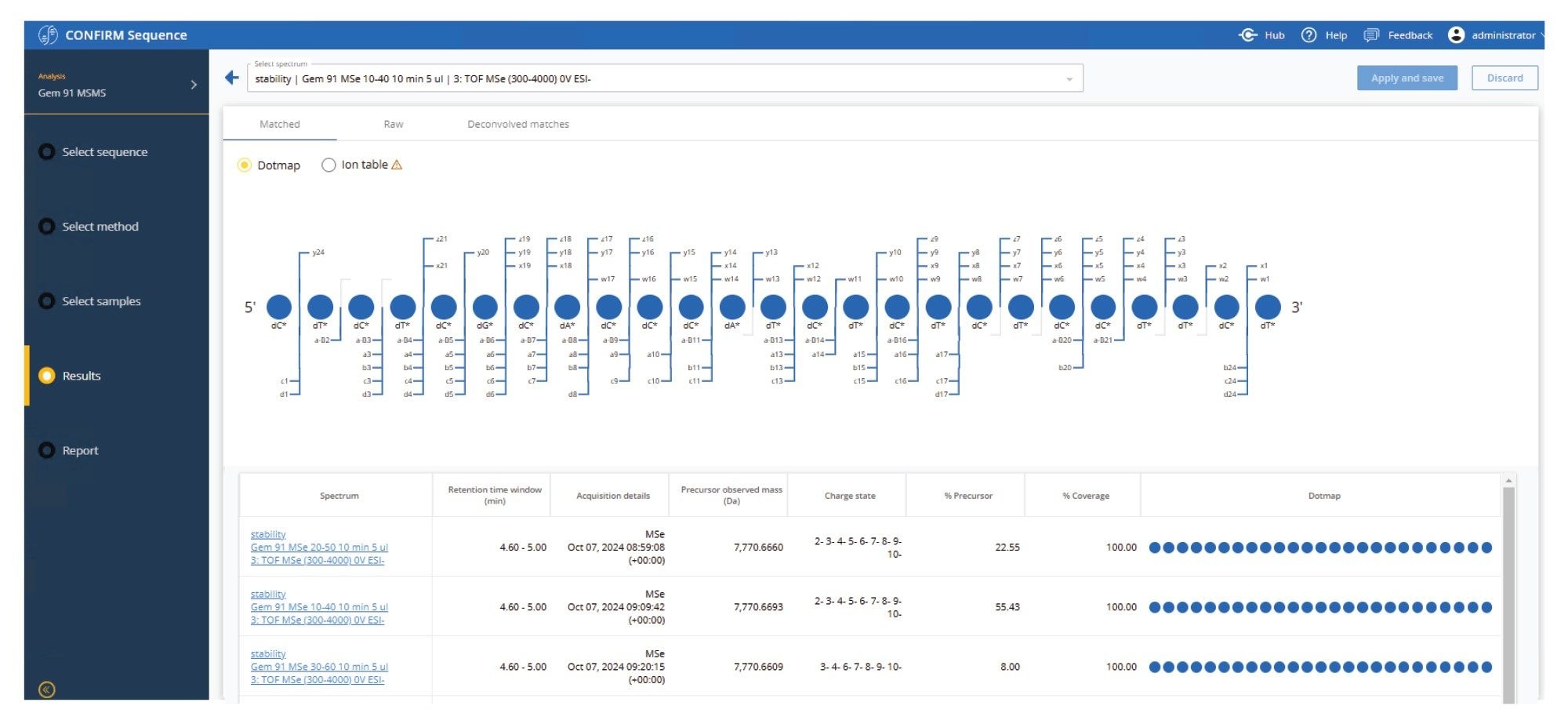The image size is (1568, 724).
Task: Go to Select sequence step
Action: click(x=105, y=152)
